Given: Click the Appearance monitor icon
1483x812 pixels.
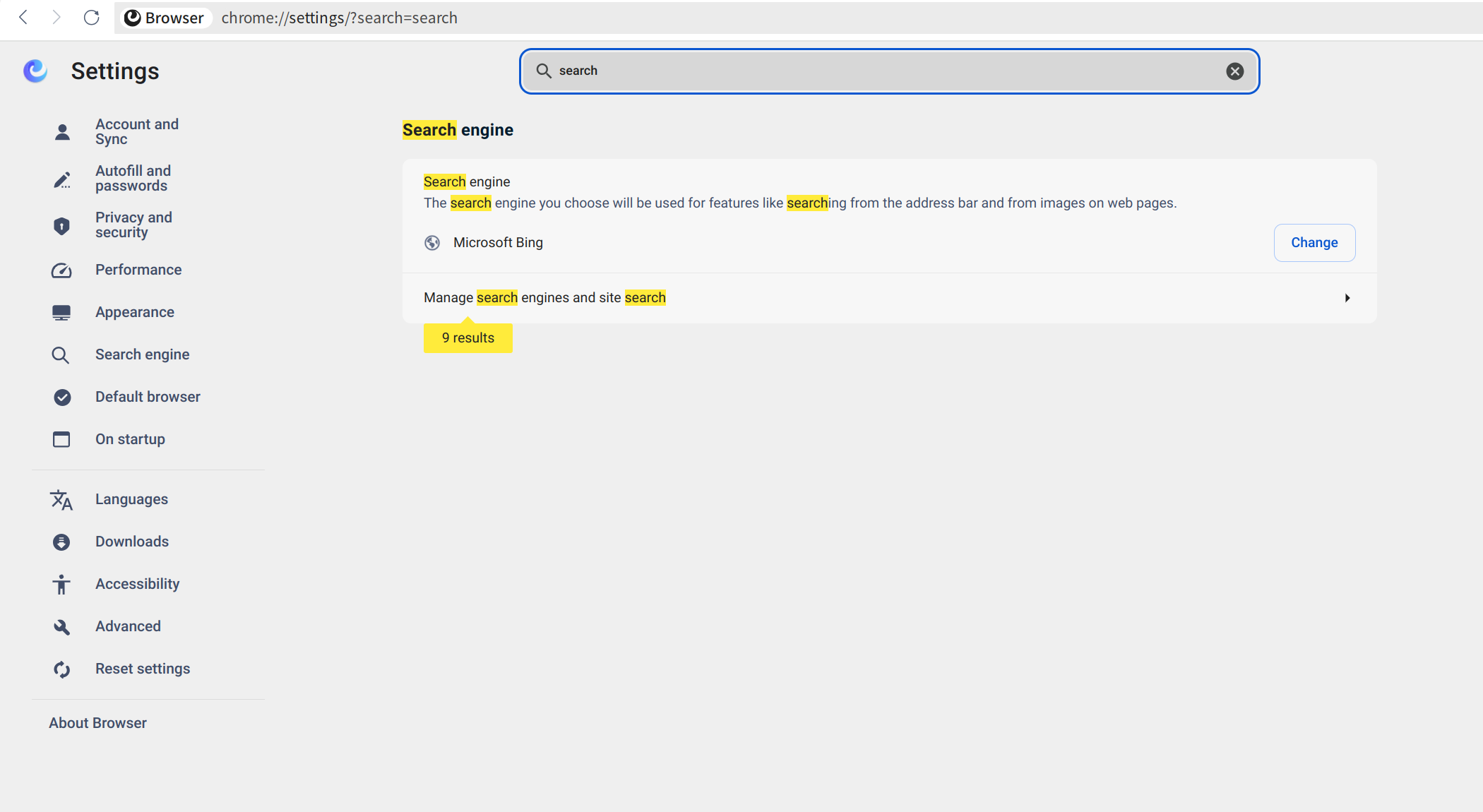Looking at the screenshot, I should [62, 313].
